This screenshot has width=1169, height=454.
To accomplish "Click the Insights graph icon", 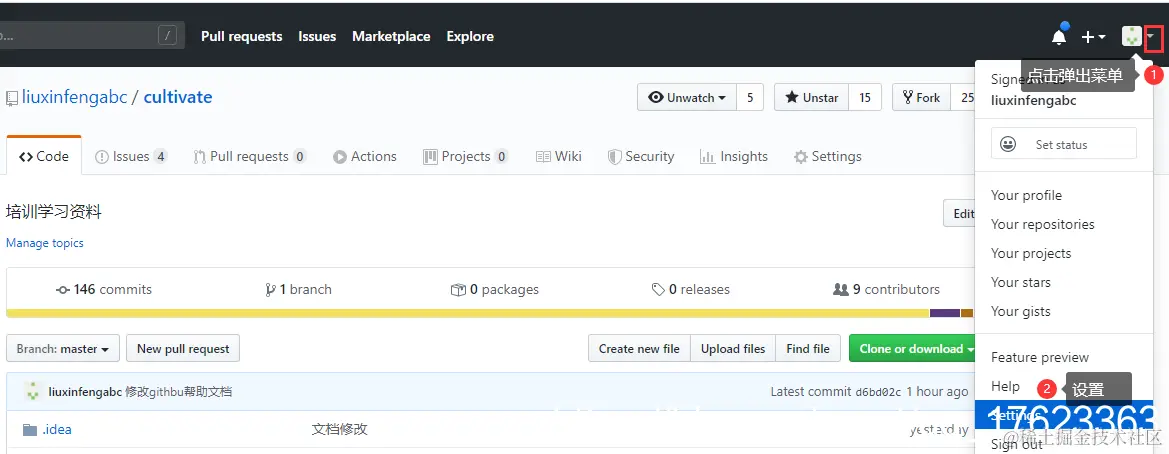I will click(707, 157).
